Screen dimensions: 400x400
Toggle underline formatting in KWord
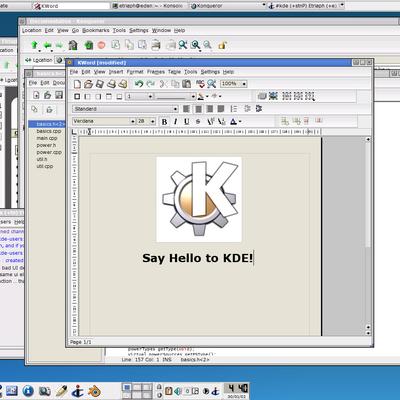pos(187,122)
